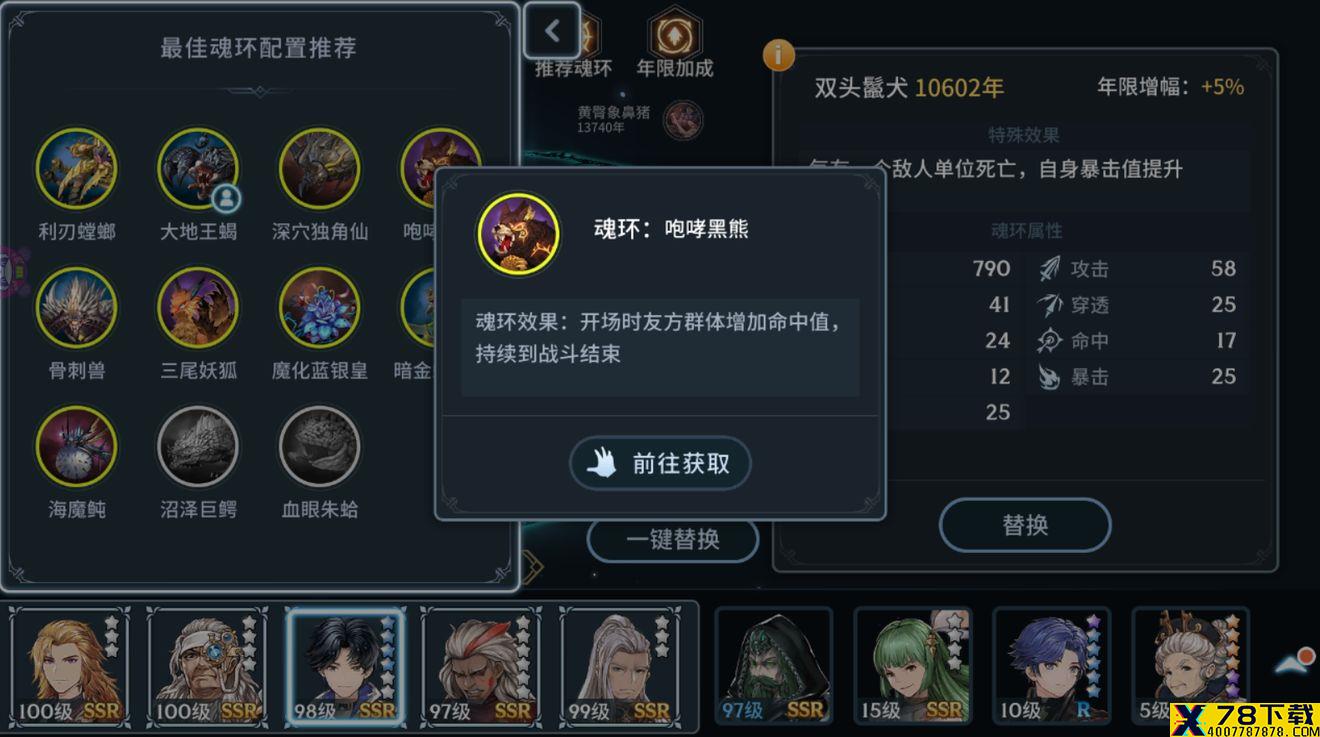Select the 大地王蝎 soul ring icon
Image resolution: width=1320 pixels, height=737 pixels.
(x=198, y=169)
